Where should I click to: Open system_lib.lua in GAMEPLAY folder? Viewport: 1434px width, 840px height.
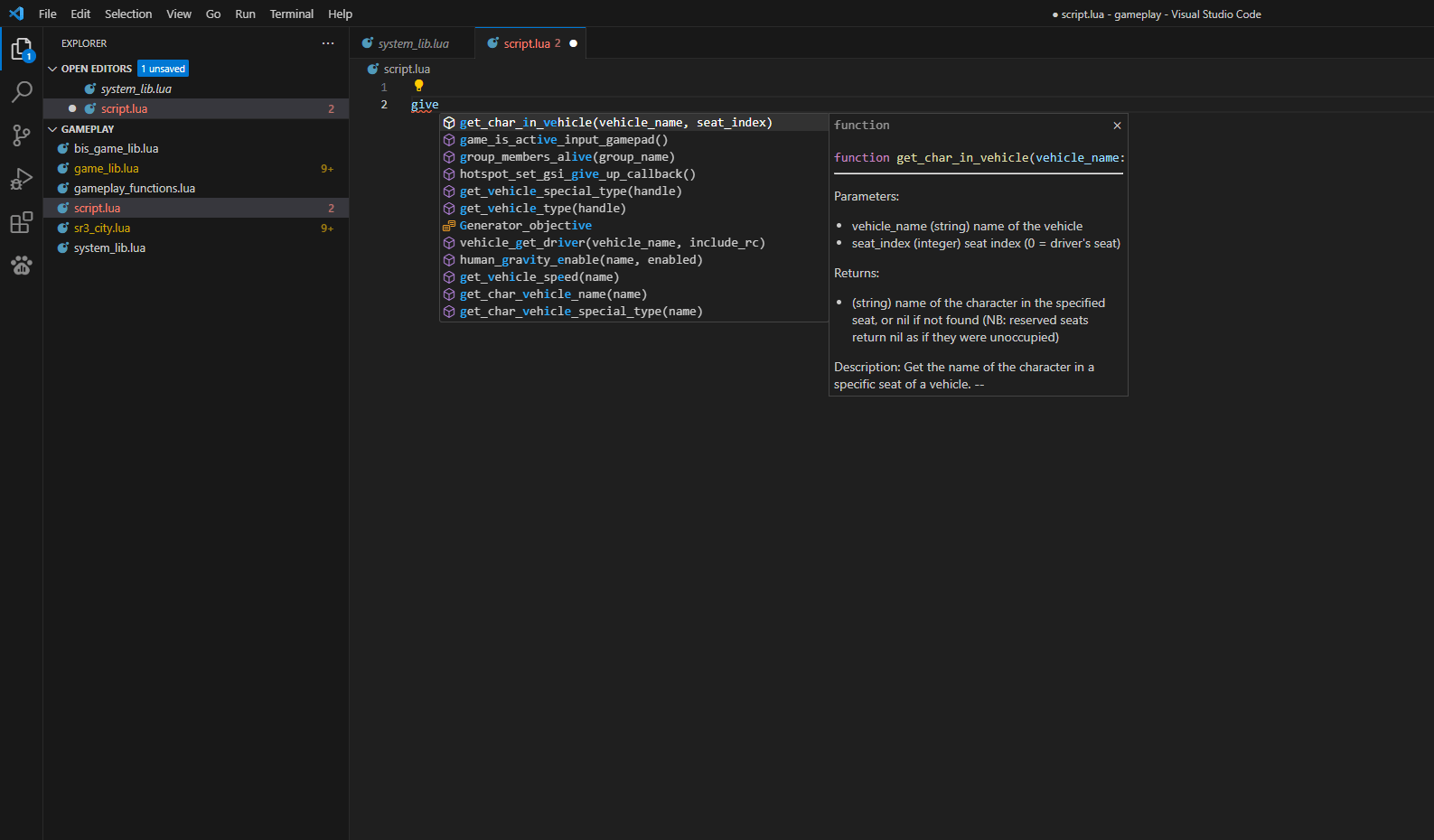pos(196,247)
